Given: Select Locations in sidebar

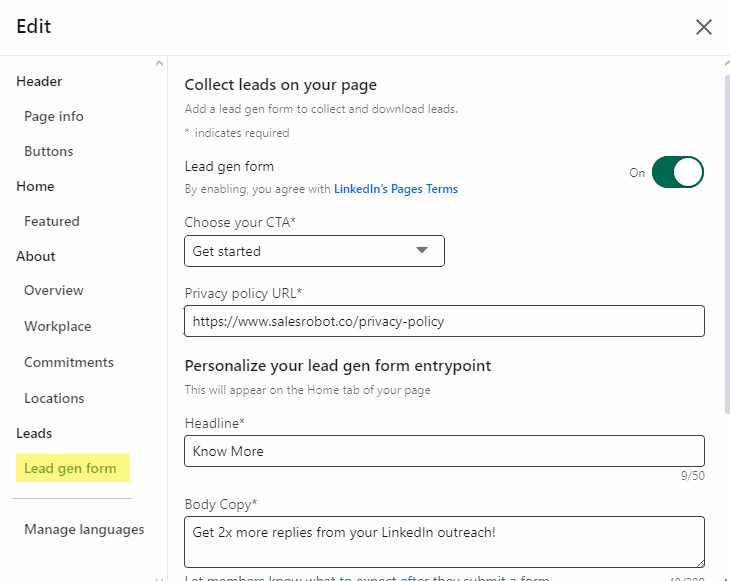Looking at the screenshot, I should click(x=54, y=399).
